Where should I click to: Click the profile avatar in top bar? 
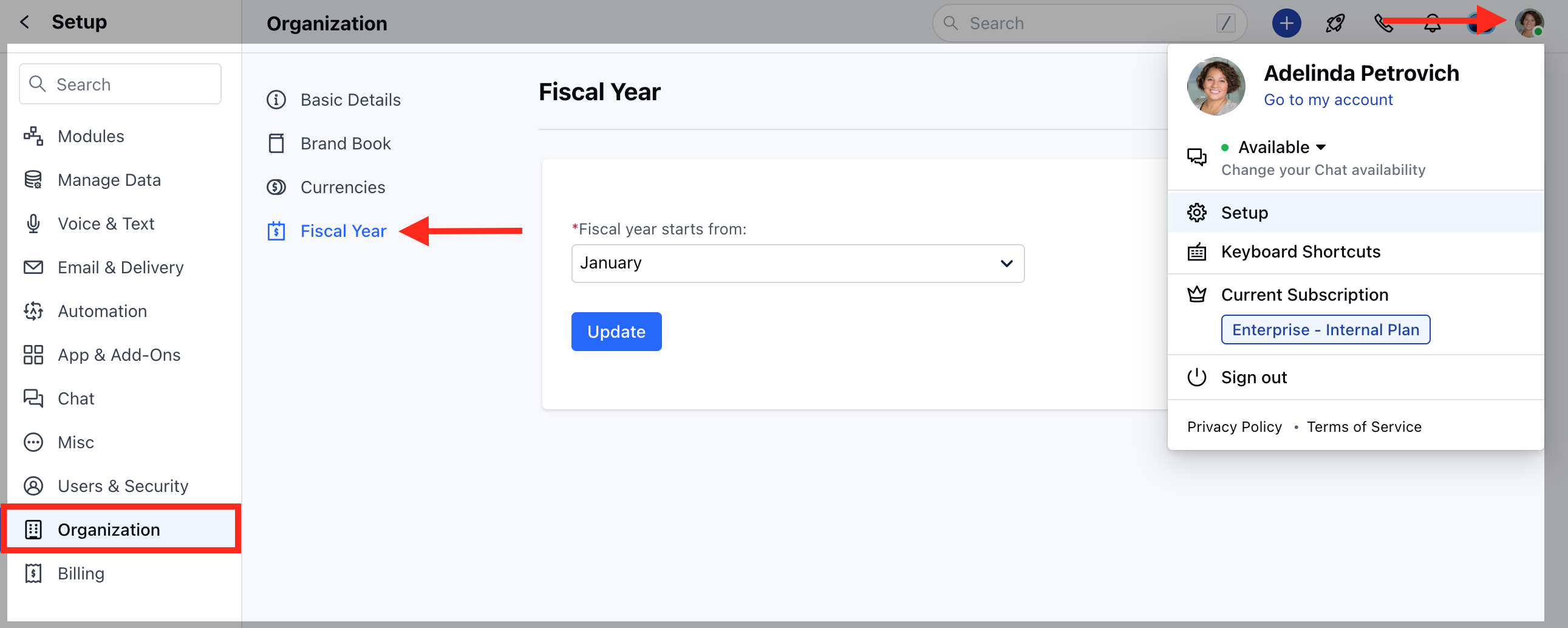click(1529, 23)
